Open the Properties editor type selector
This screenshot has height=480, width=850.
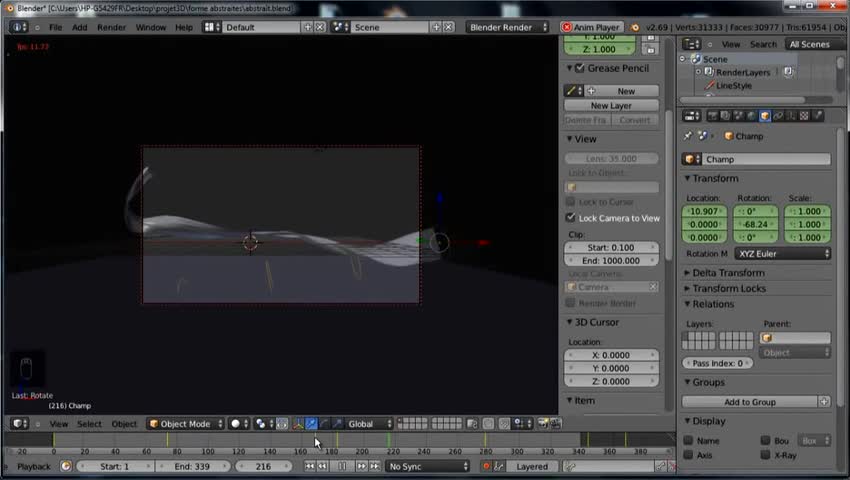pyautogui.click(x=692, y=116)
